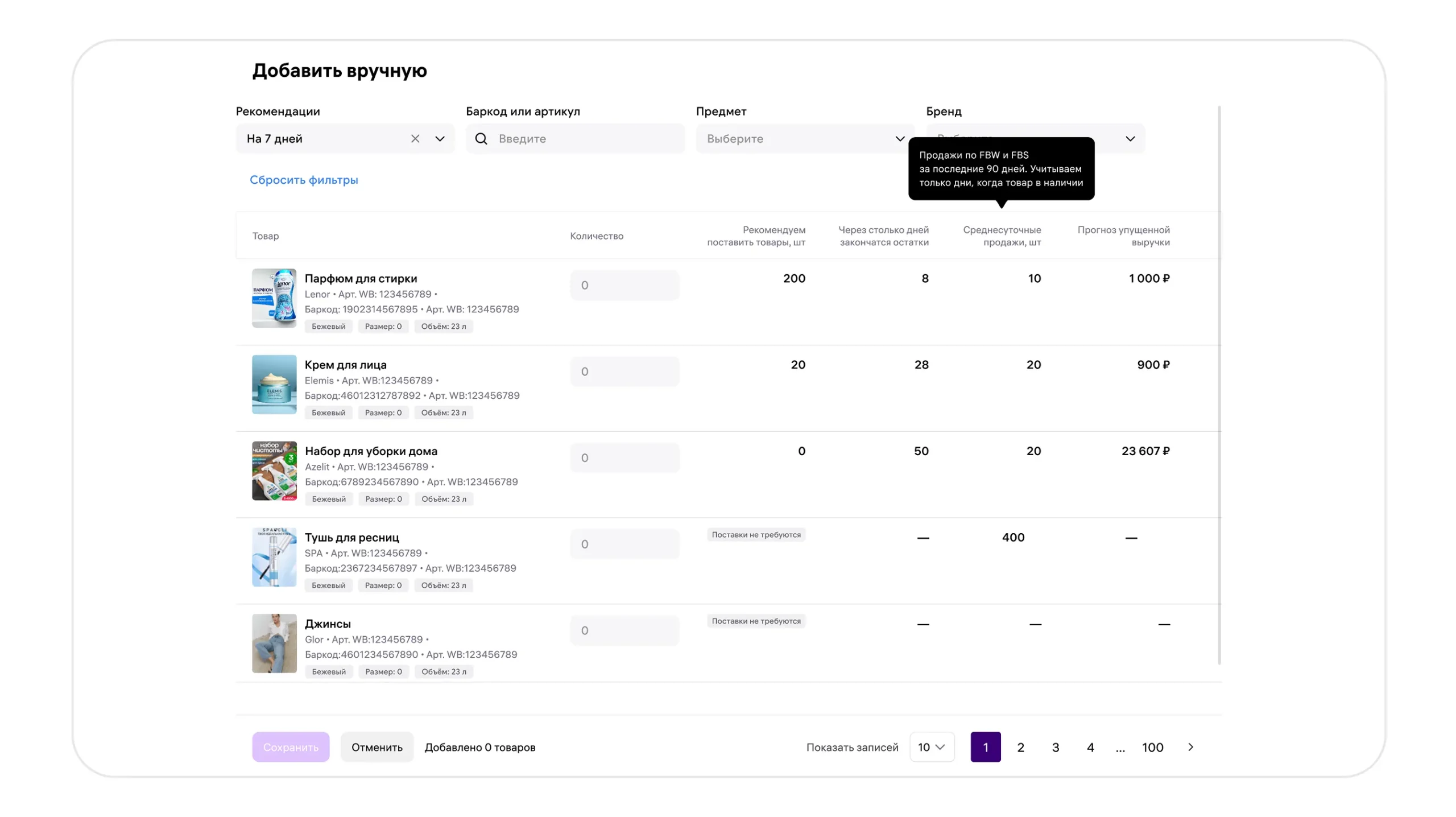Viewport: 1456px width, 817px height.
Task: Click the Среднесуточные продажи column header
Action: 1002,236
